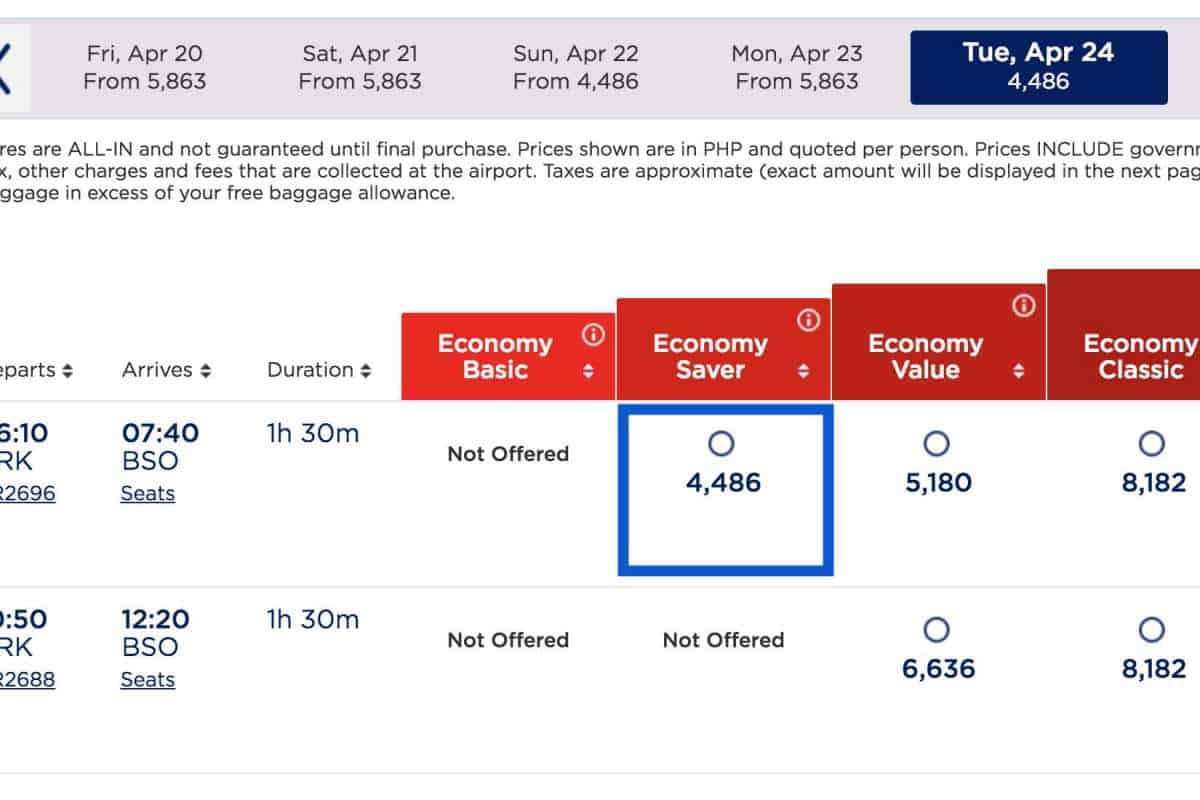Pick the 6,636 Economy Value fare

click(937, 630)
